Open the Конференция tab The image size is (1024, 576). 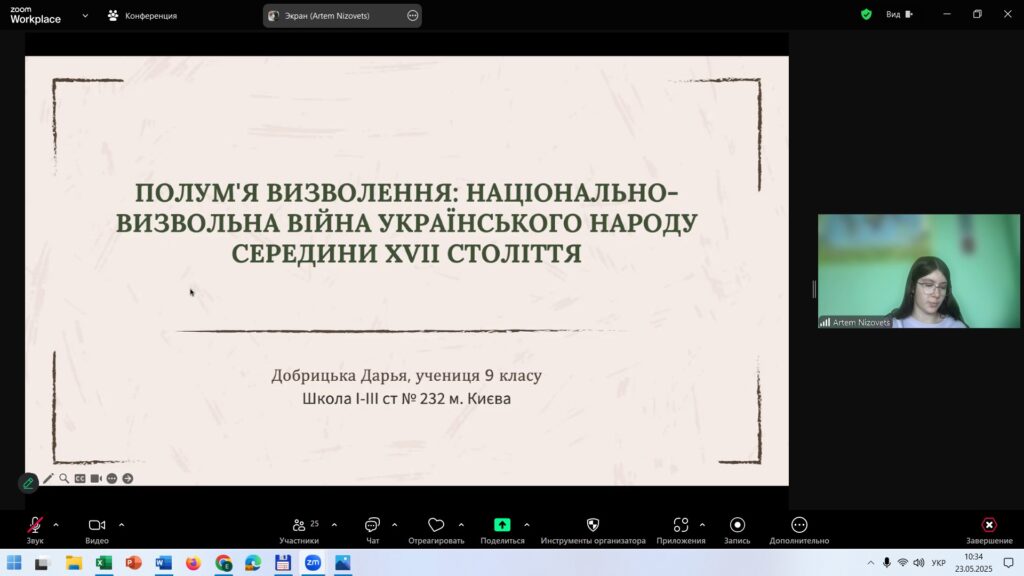click(x=142, y=16)
